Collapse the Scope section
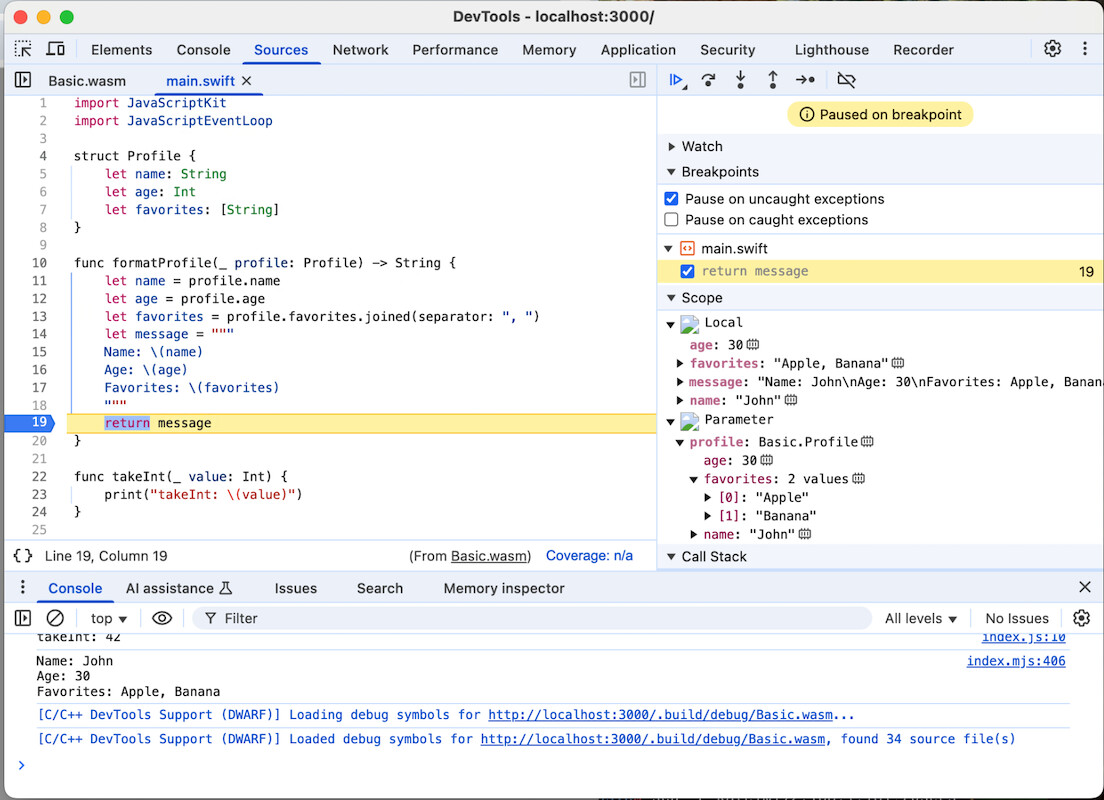 tap(671, 298)
